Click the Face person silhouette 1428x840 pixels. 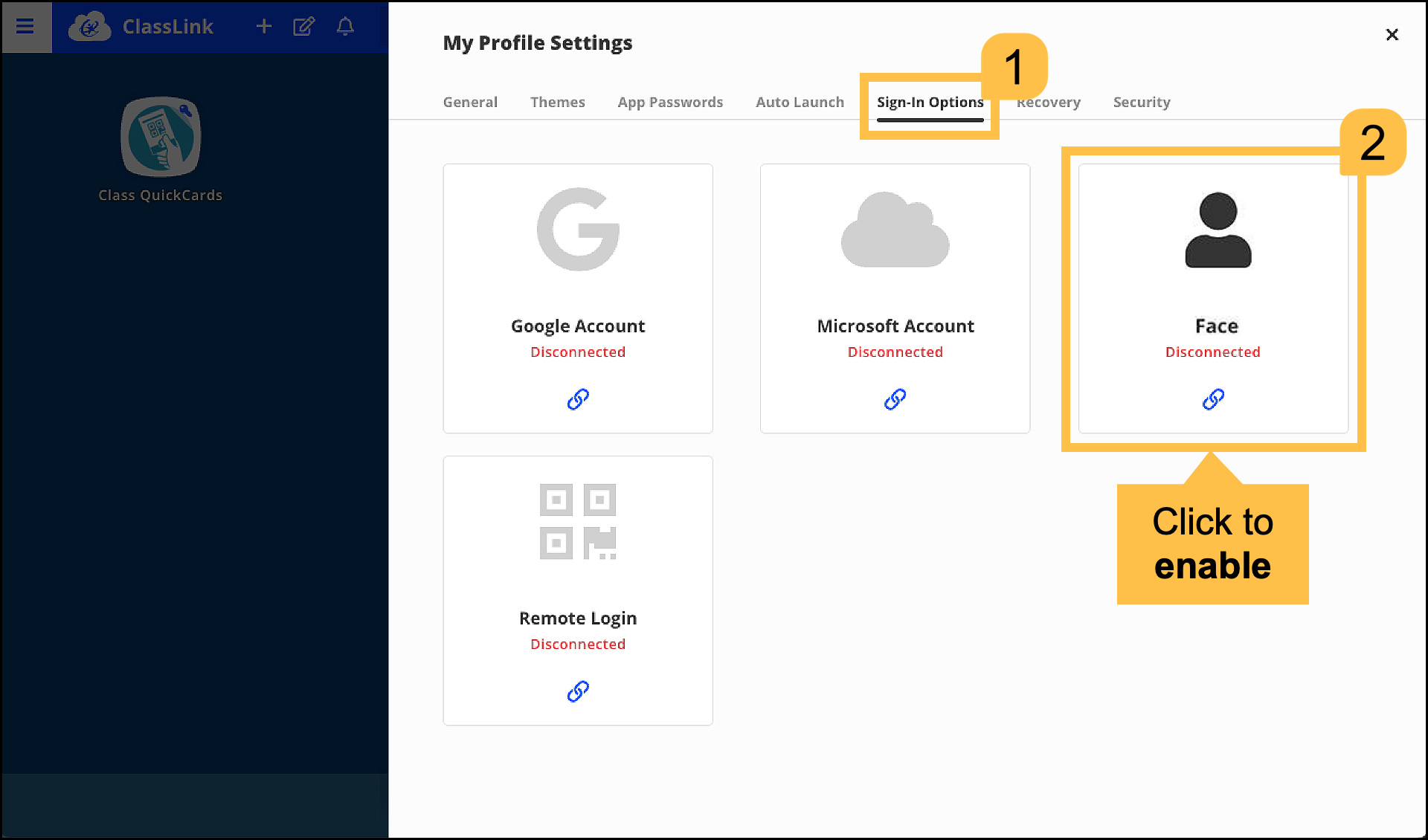tap(1218, 229)
